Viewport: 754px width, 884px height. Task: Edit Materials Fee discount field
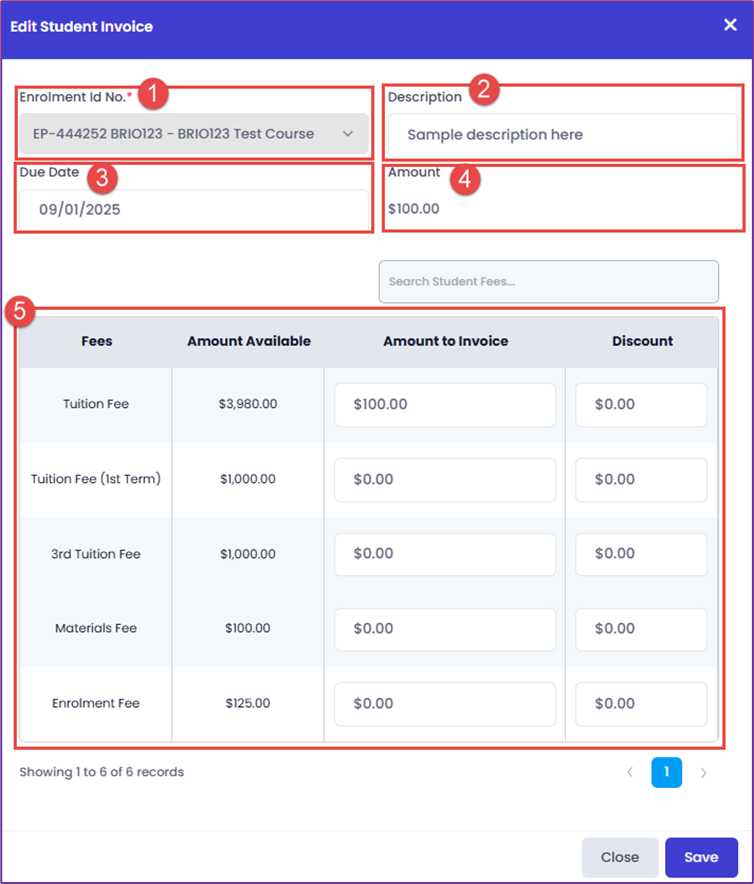(x=641, y=629)
